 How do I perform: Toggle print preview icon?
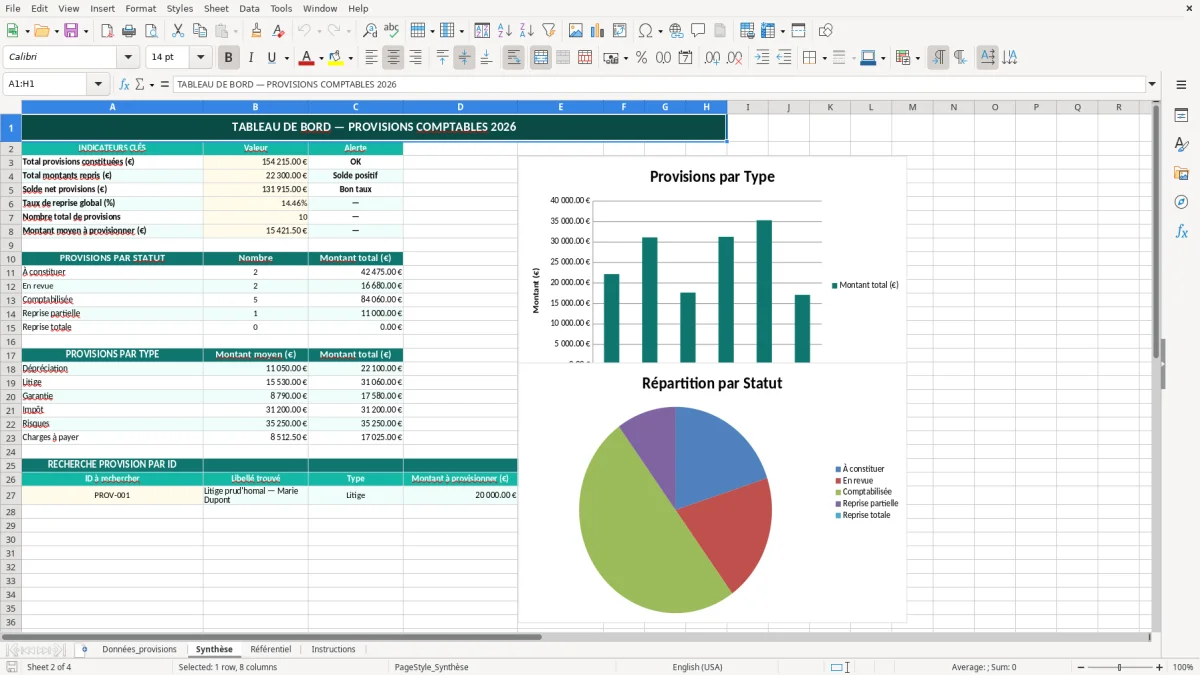(150, 31)
